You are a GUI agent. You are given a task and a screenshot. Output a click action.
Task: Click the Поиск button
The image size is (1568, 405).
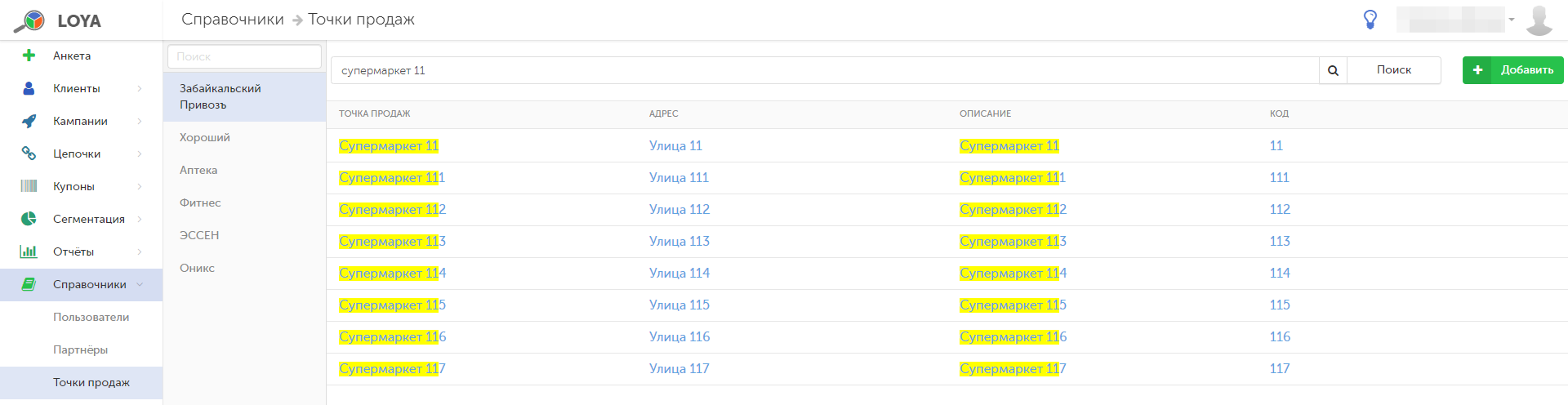[1394, 70]
